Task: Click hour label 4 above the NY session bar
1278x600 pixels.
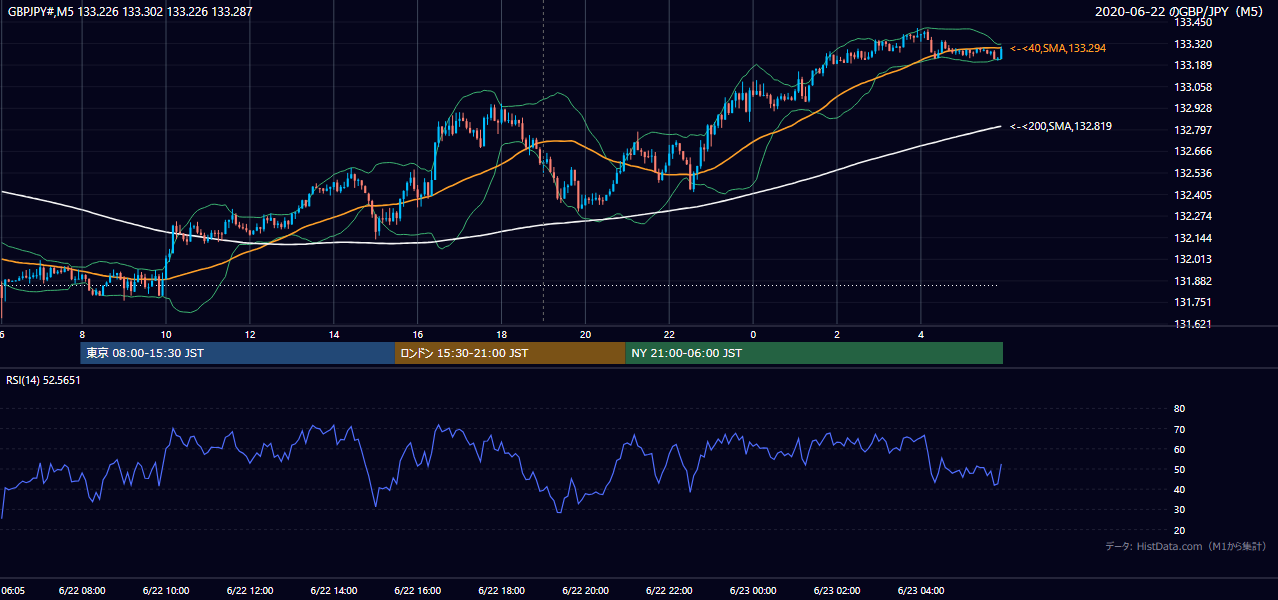Action: 921,334
